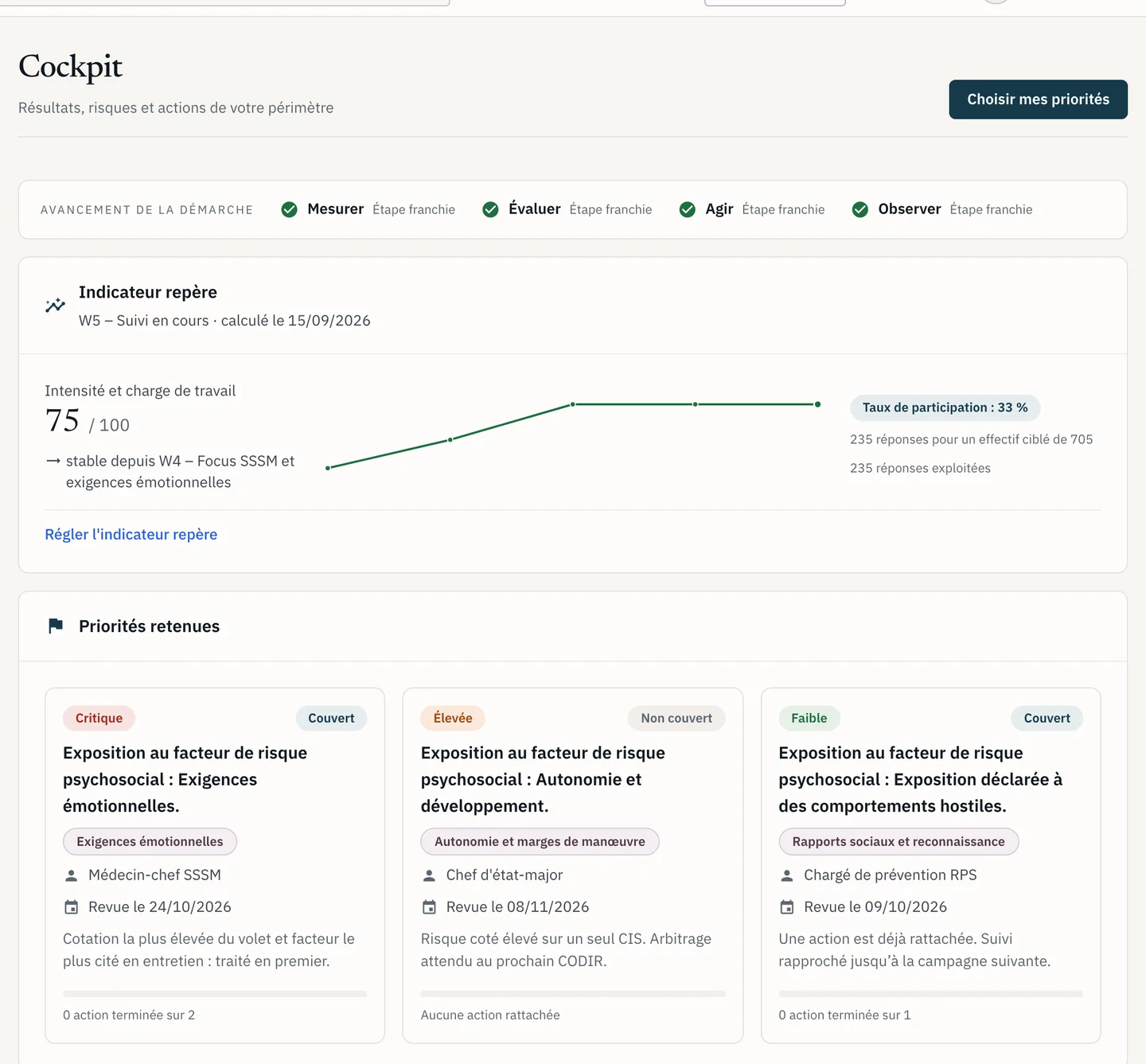Click the green check icon beside Agir
1146x1064 pixels.
pos(688,209)
